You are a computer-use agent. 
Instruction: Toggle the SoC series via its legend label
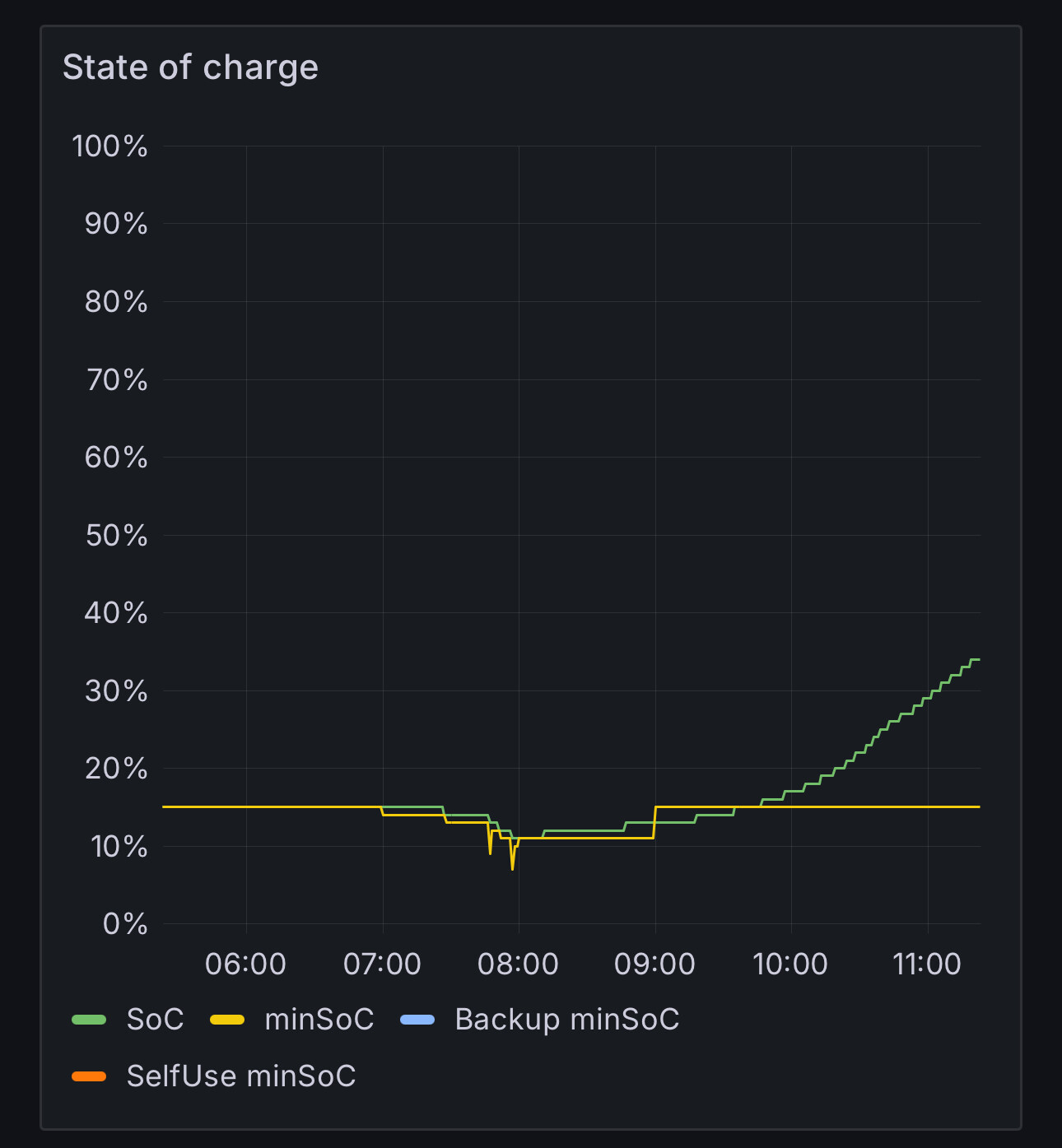pyautogui.click(x=155, y=1020)
